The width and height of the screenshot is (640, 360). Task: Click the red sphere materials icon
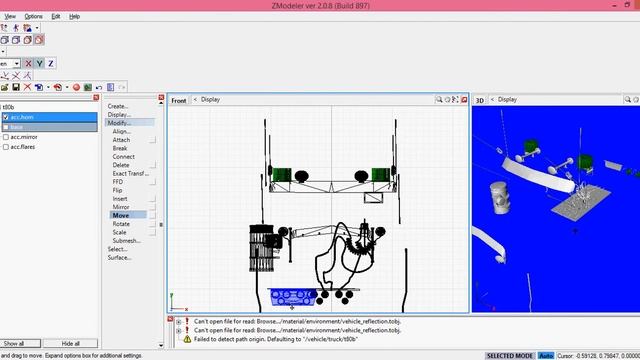pyautogui.click(x=76, y=87)
